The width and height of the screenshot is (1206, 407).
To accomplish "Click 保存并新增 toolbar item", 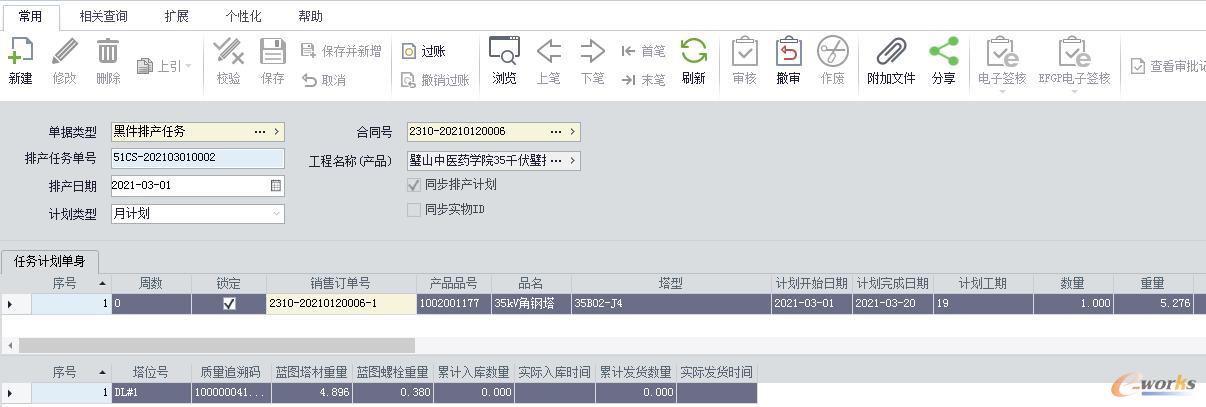I will coord(341,51).
